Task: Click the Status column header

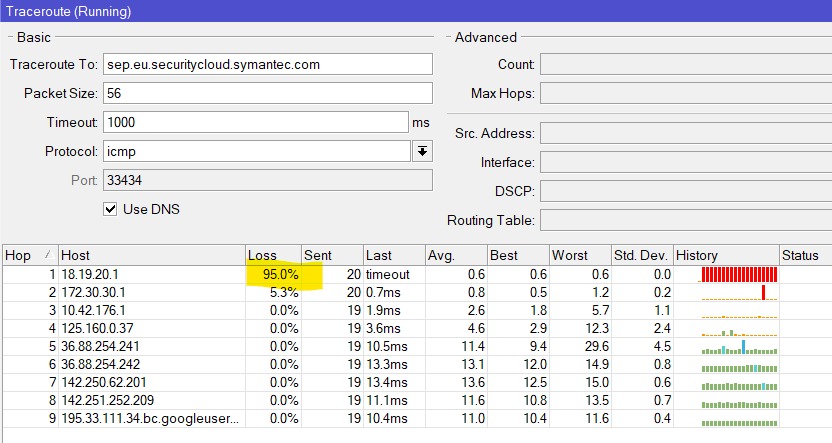Action: [x=805, y=255]
